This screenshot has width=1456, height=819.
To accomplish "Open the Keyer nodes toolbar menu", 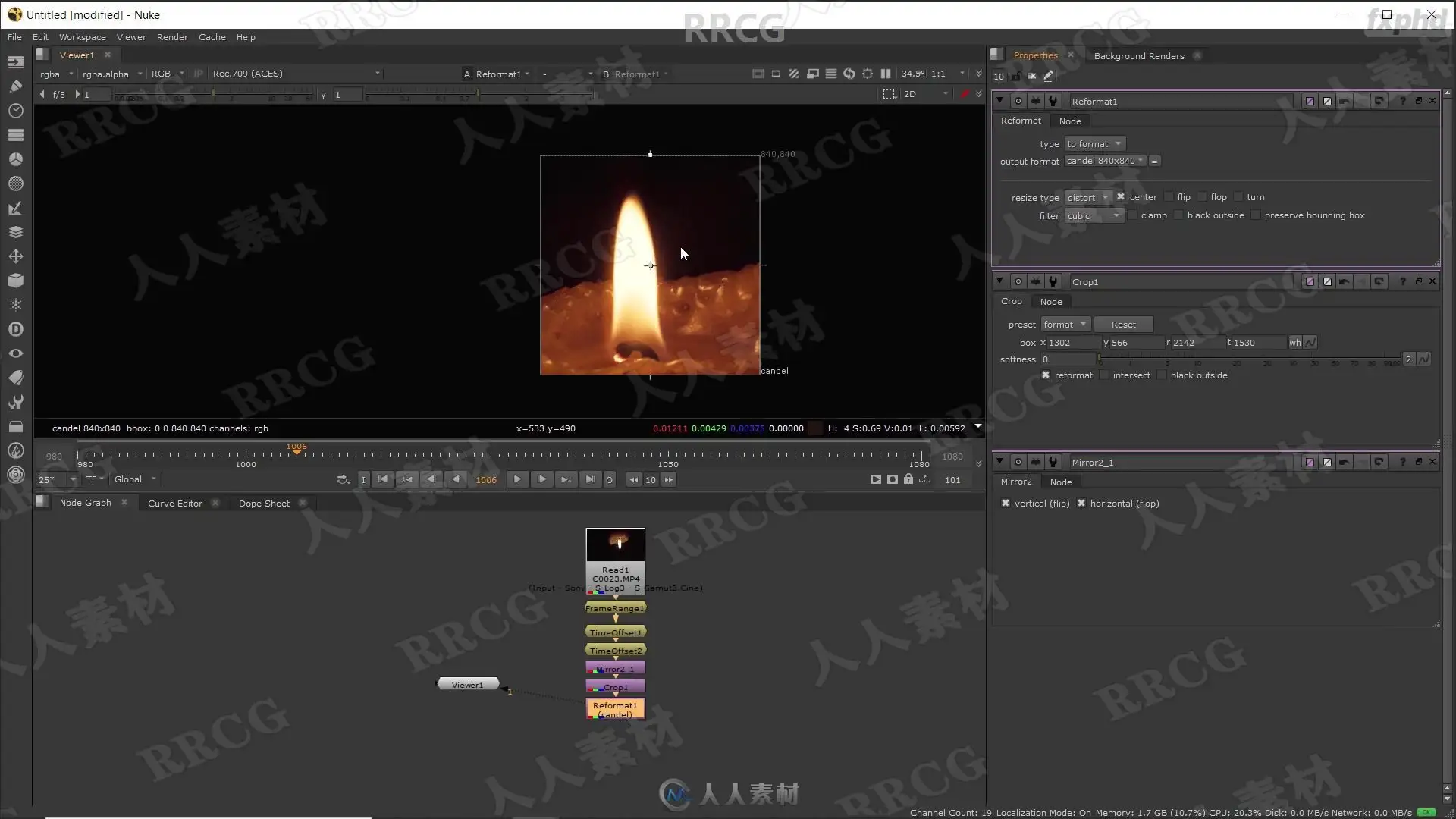I will [x=15, y=208].
